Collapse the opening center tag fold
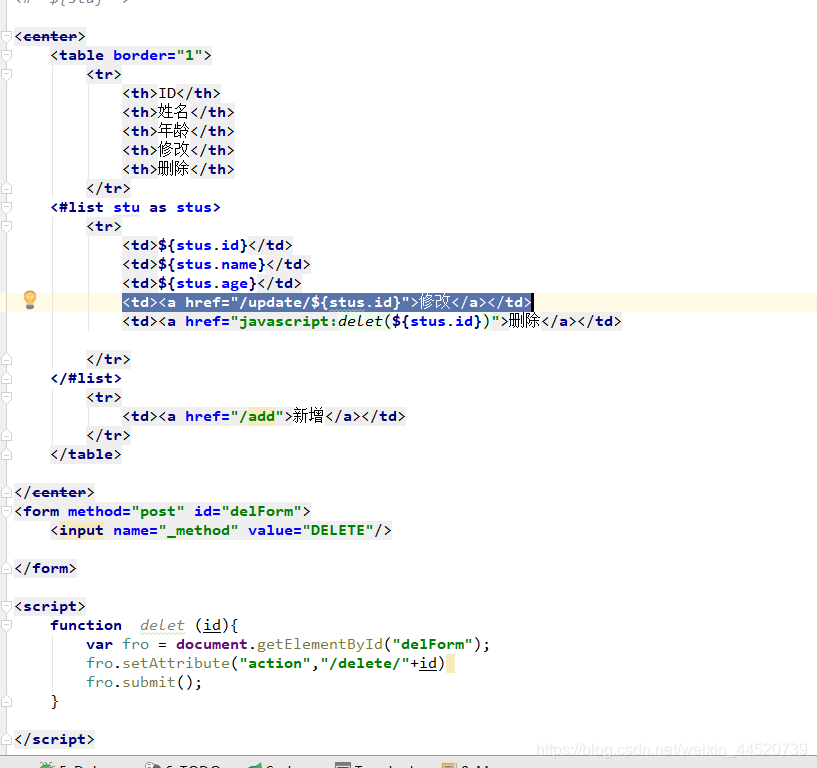 6,36
